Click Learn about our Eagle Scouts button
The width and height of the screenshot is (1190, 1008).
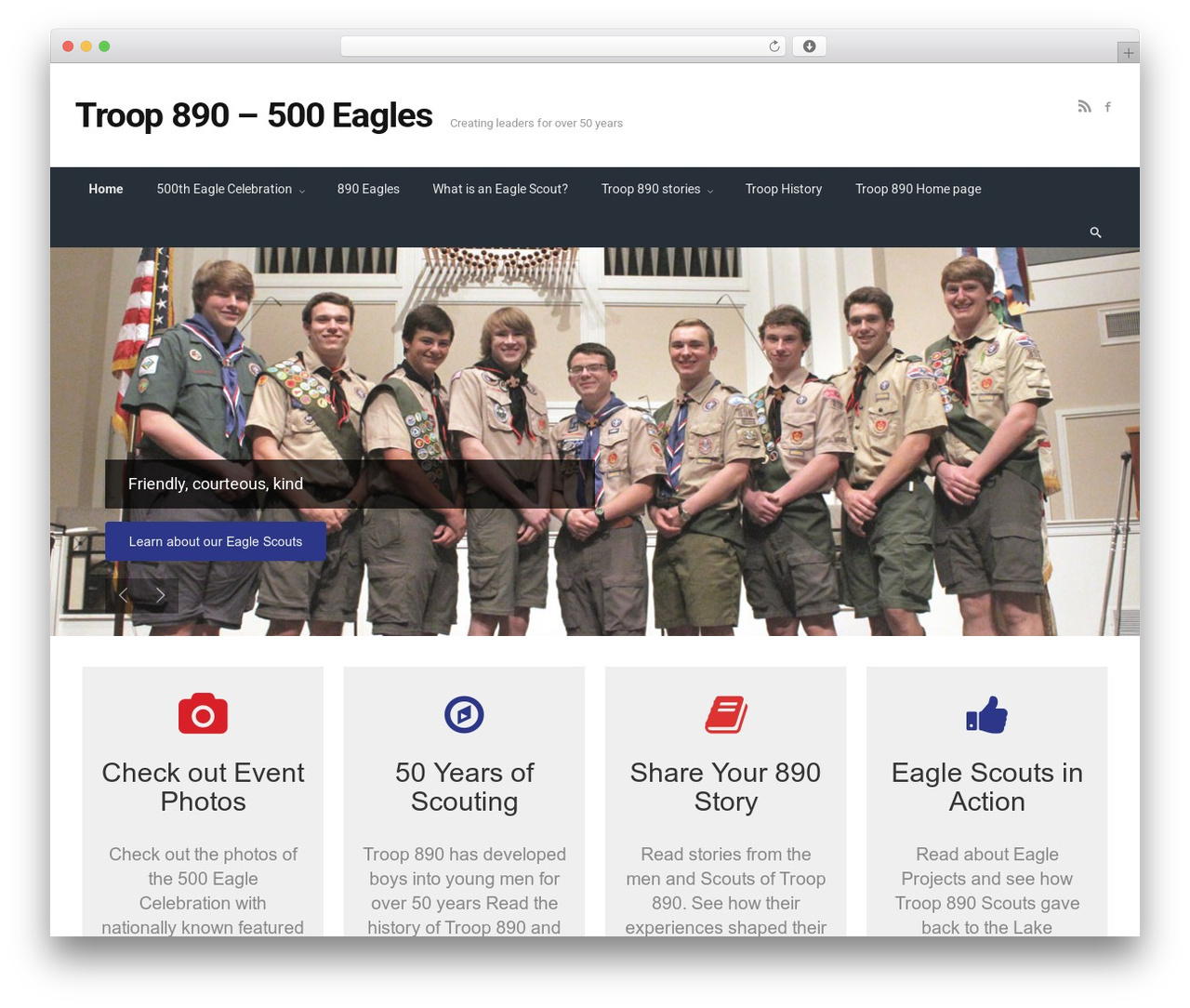[216, 541]
